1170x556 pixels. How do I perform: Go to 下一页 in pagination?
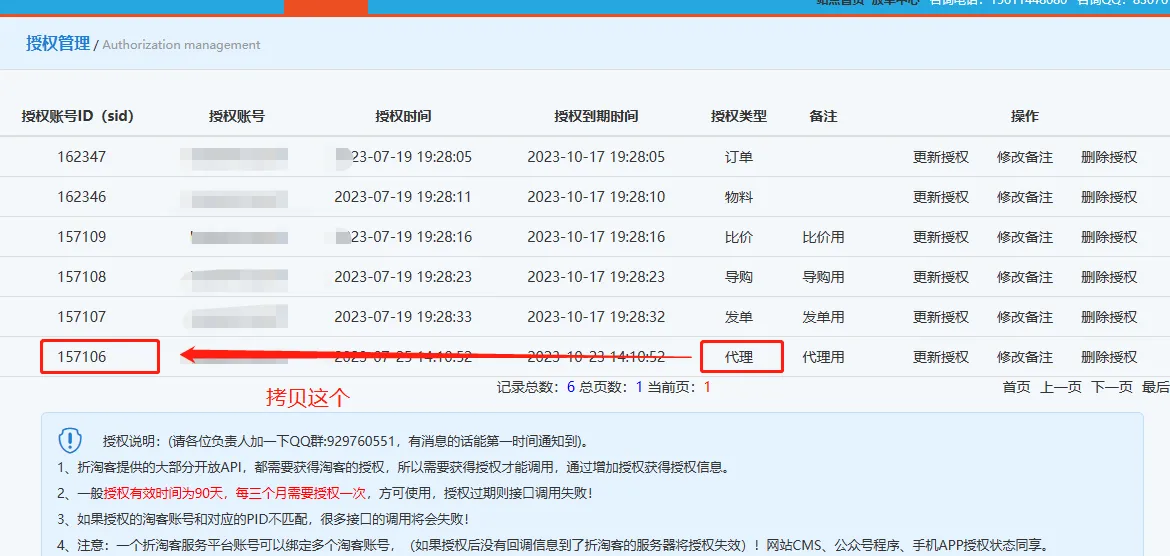(1111, 387)
